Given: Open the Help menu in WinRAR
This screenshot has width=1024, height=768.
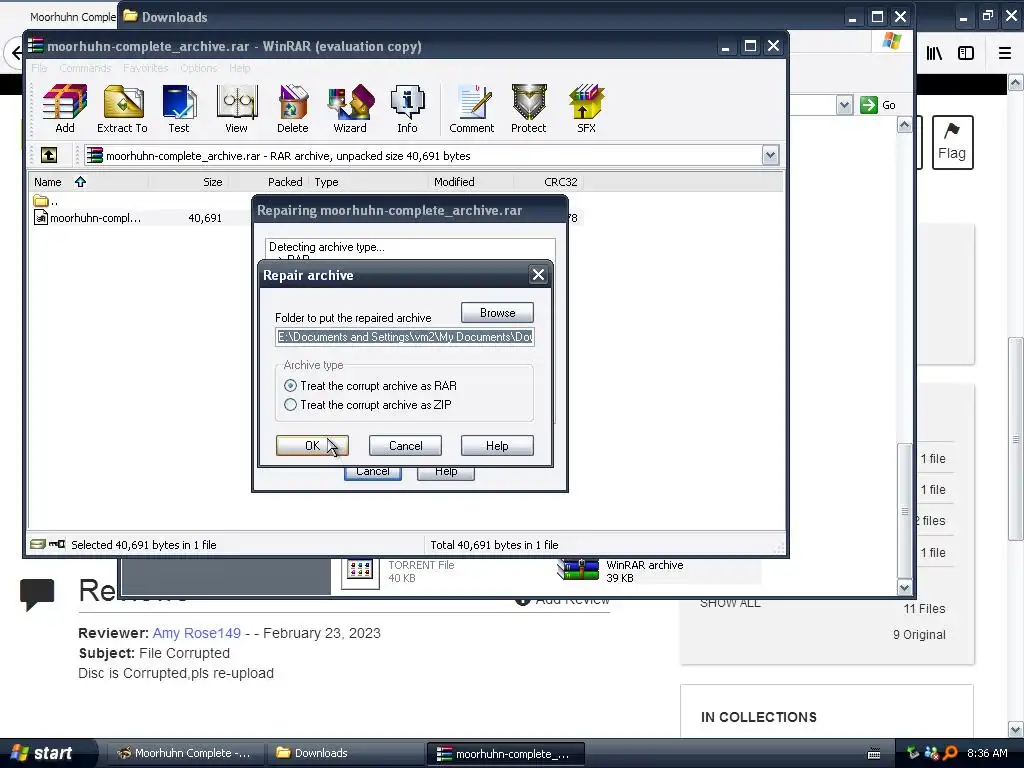Looking at the screenshot, I should point(240,68).
